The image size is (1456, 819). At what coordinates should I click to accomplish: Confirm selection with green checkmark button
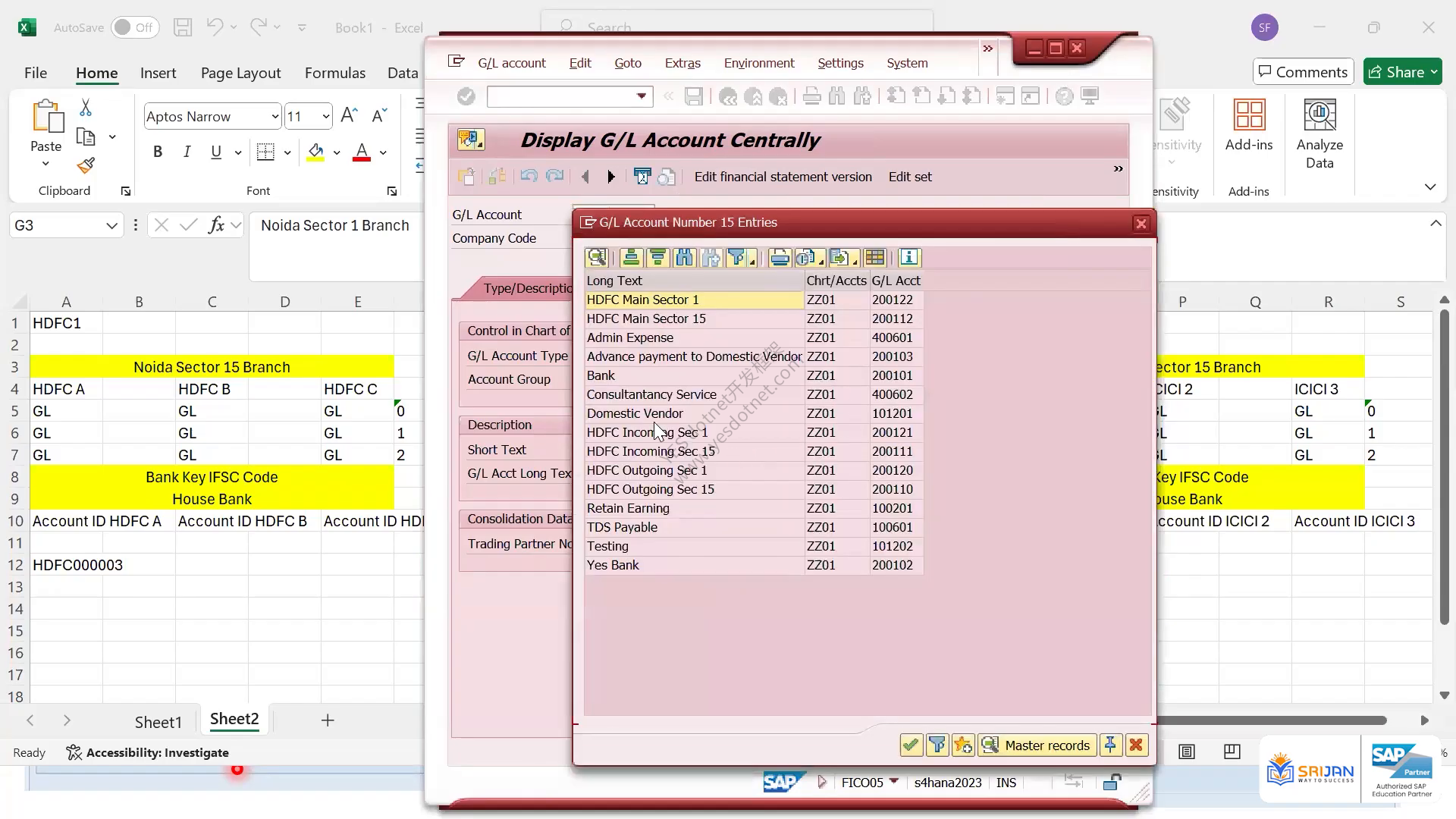tap(911, 745)
